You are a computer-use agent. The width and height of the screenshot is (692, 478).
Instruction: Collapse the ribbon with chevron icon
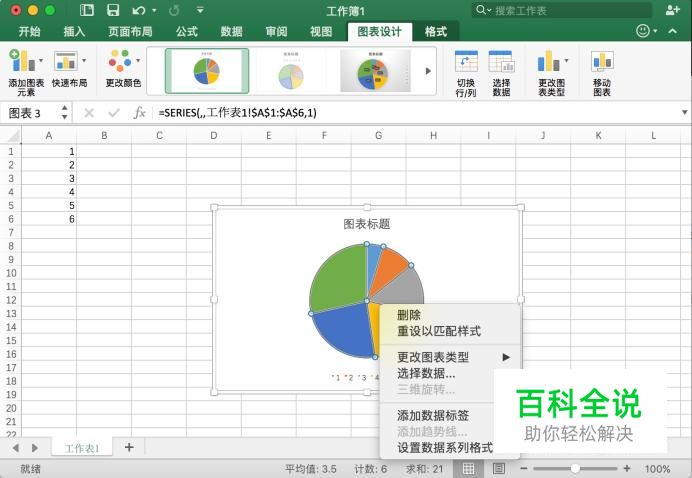673,31
